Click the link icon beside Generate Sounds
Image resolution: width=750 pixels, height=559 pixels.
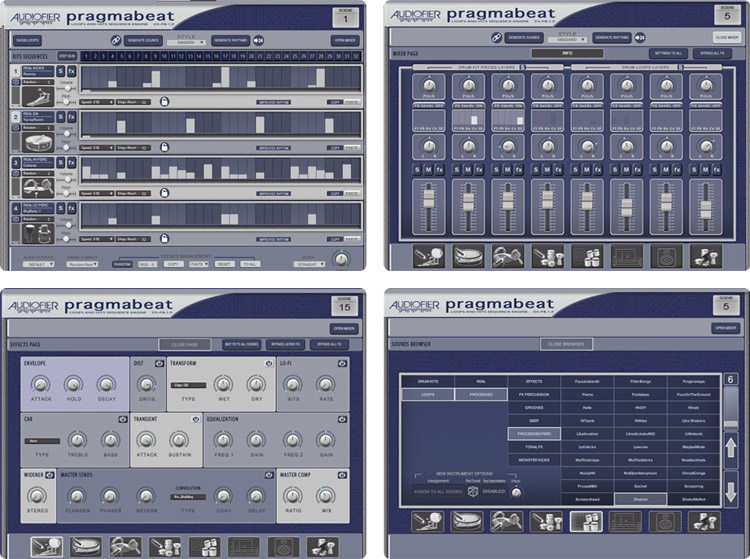pyautogui.click(x=116, y=41)
